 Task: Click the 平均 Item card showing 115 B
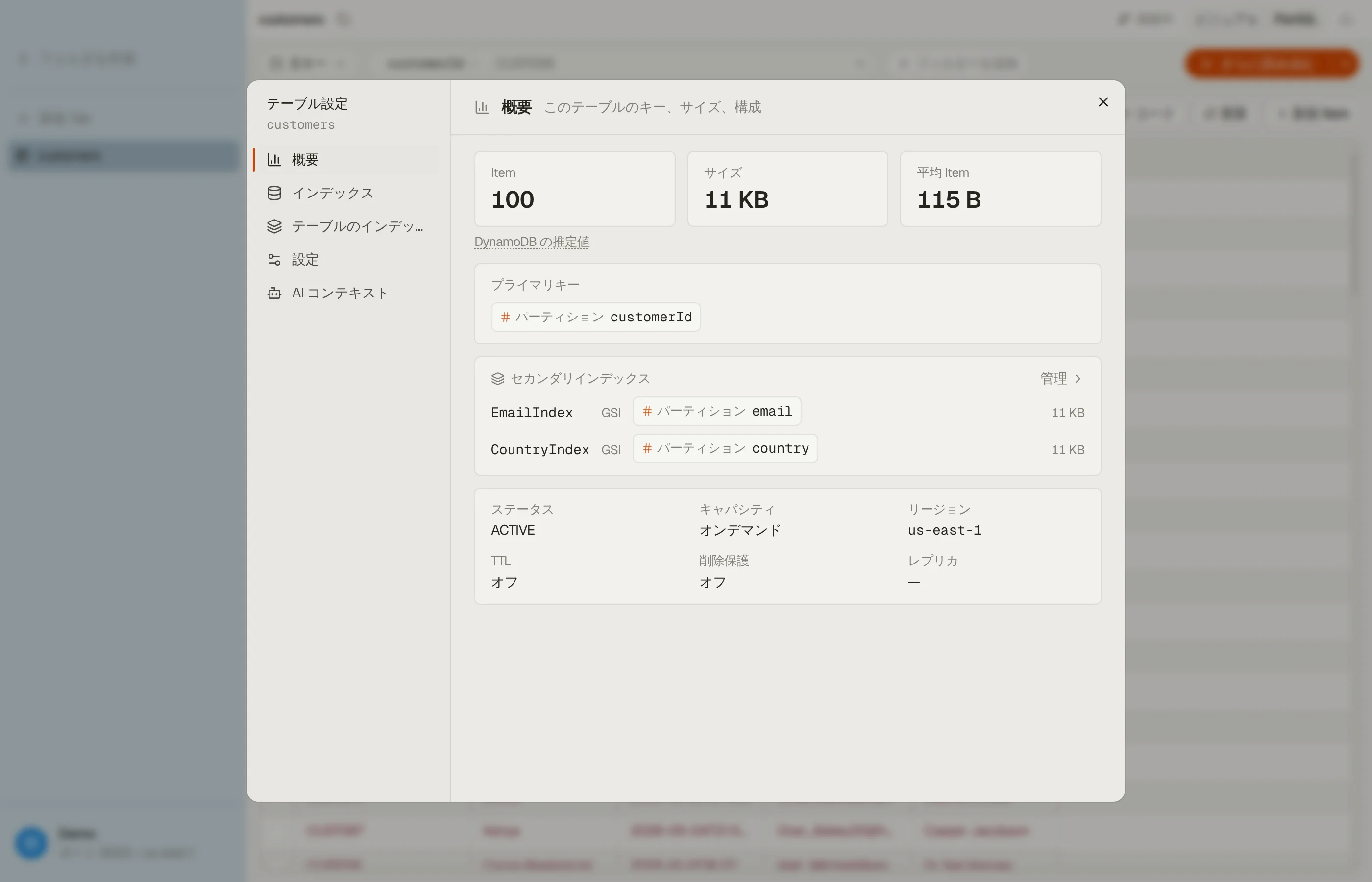(1001, 189)
